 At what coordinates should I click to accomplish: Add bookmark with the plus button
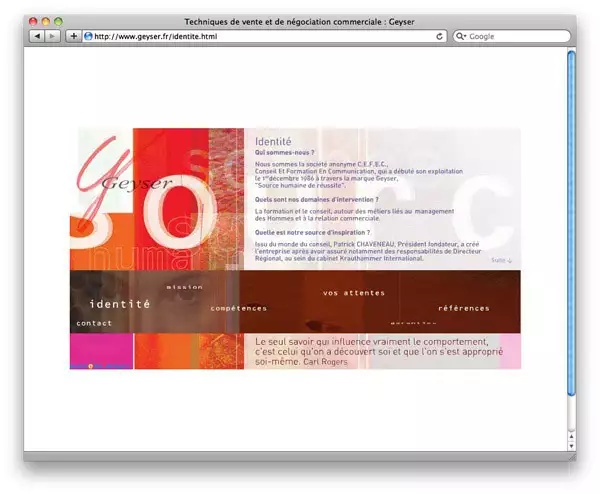[73, 36]
